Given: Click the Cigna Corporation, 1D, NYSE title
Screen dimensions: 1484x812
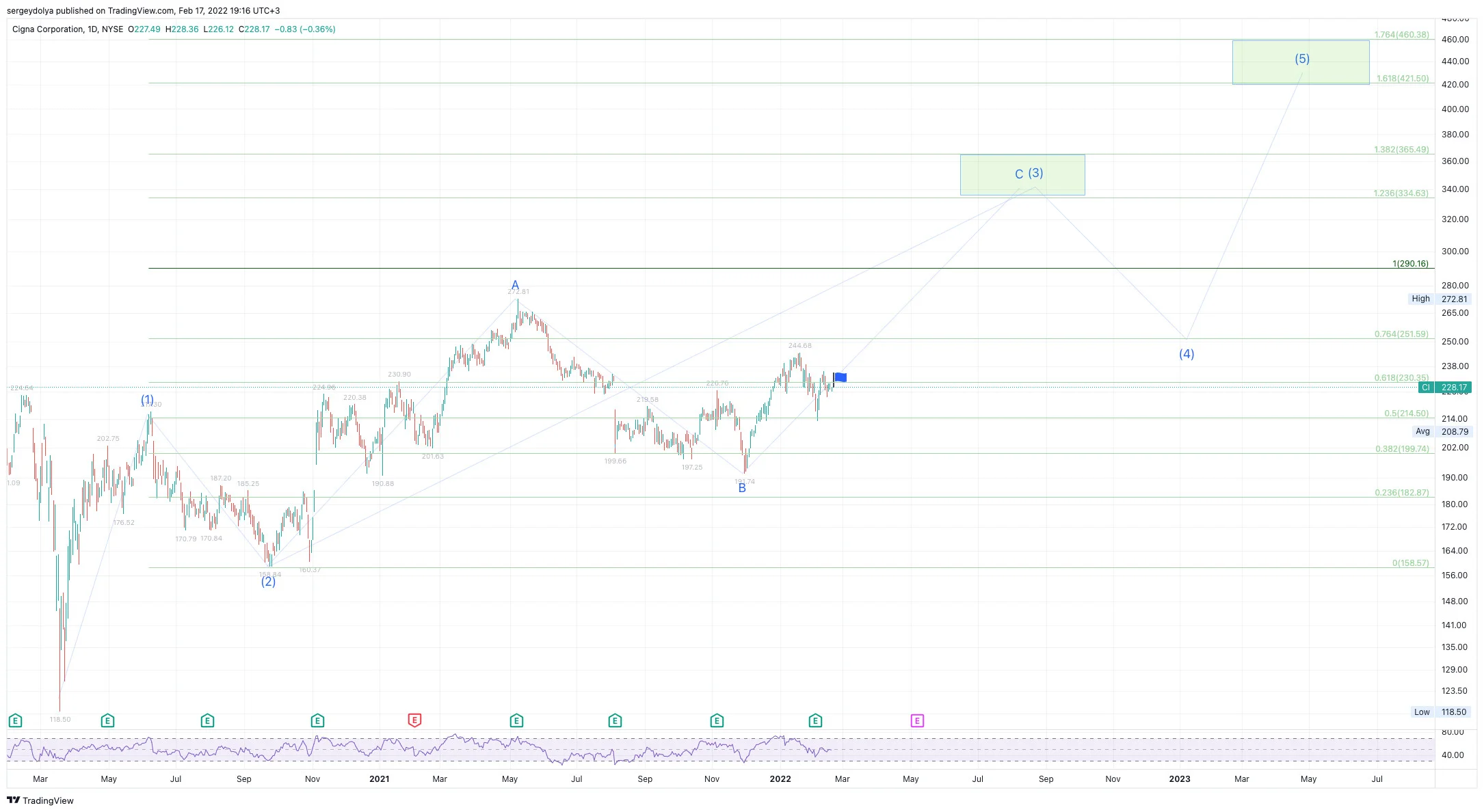Looking at the screenshot, I should pos(68,29).
